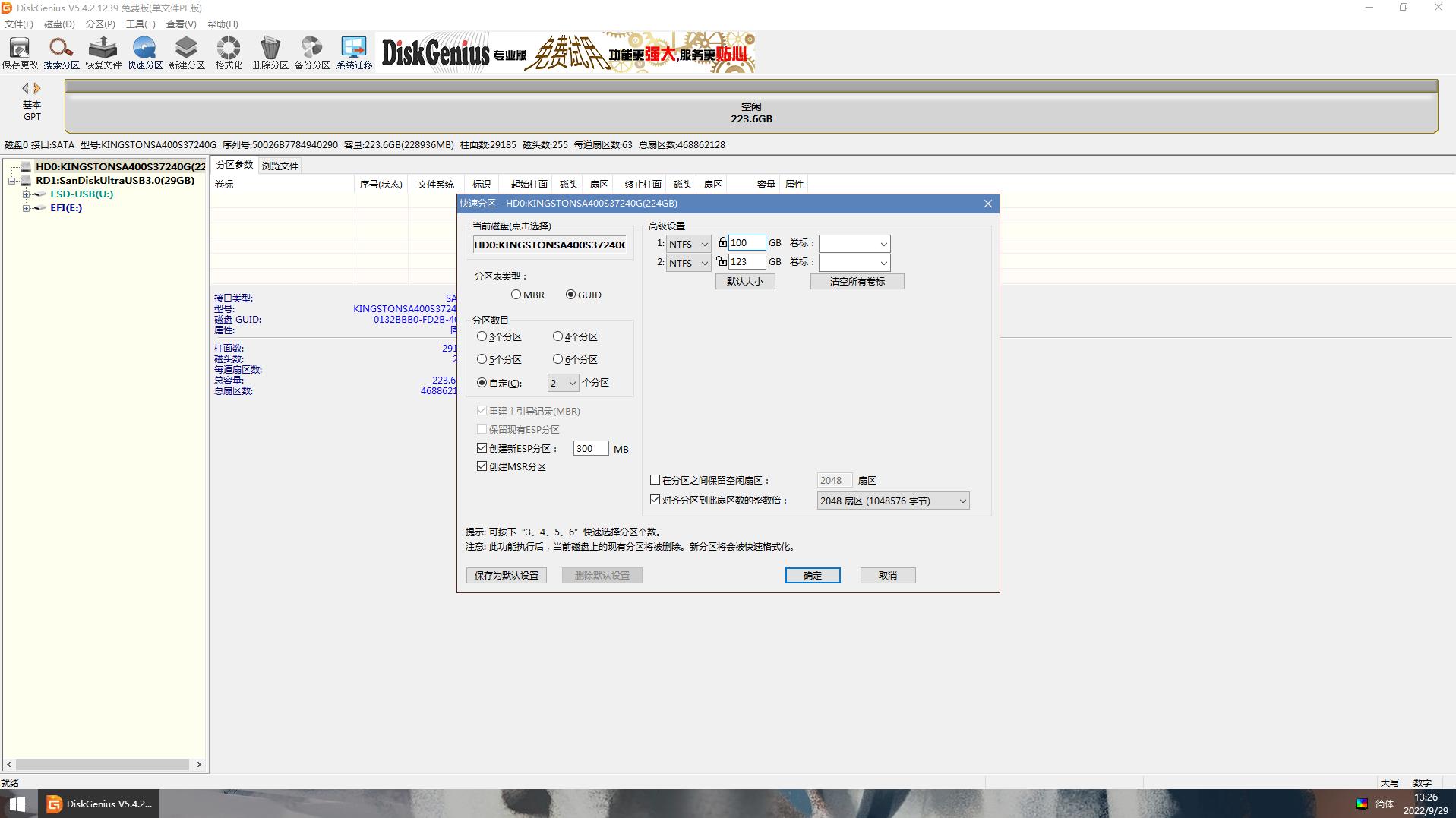Click the 保存更改 (Save Changes) toolbar icon

coord(19,53)
